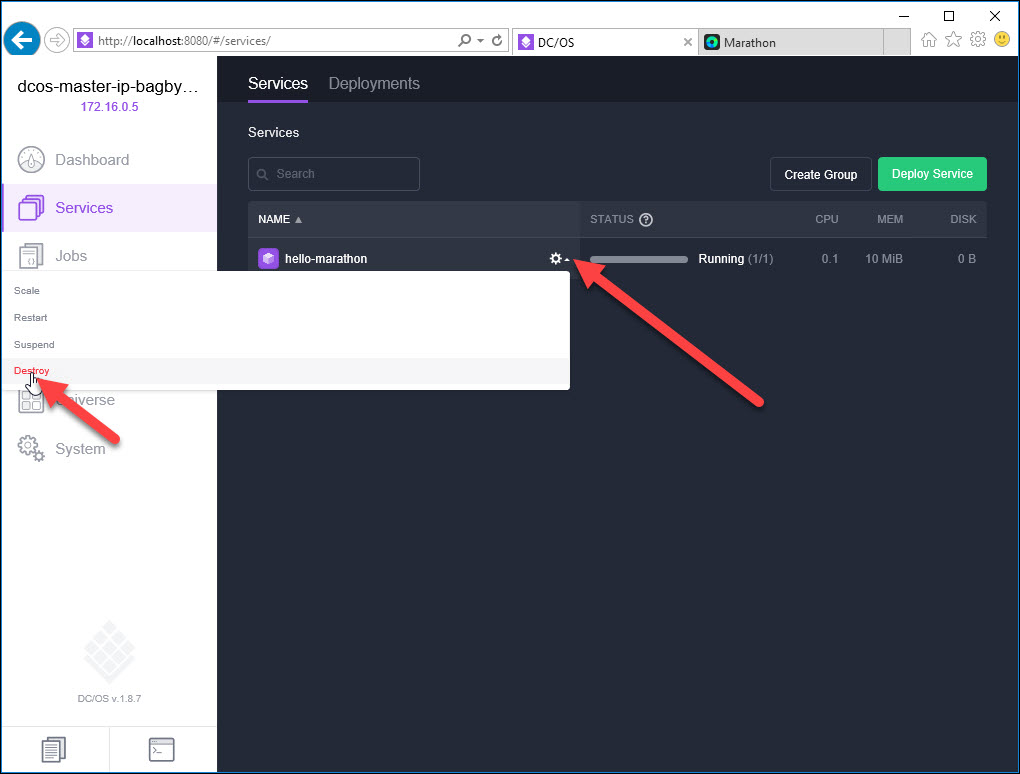Switch to the Deployments tab
Image resolution: width=1020 pixels, height=774 pixels.
coord(374,83)
